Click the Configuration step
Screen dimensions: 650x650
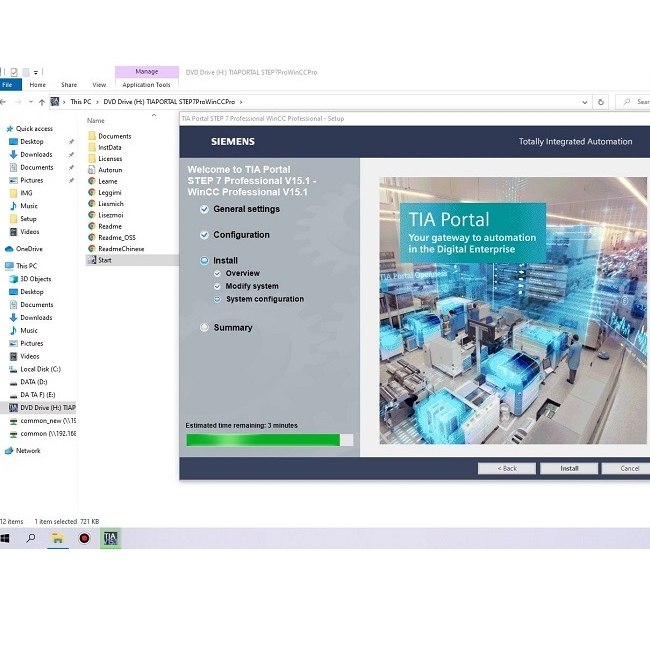coord(235,235)
